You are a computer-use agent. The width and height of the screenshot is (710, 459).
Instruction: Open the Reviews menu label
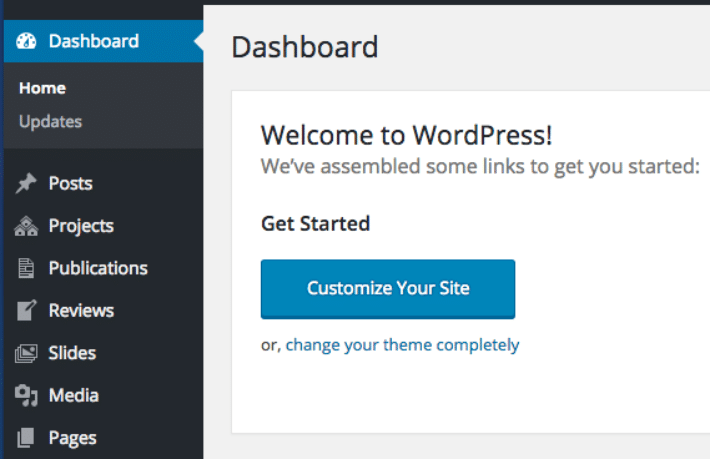click(81, 311)
